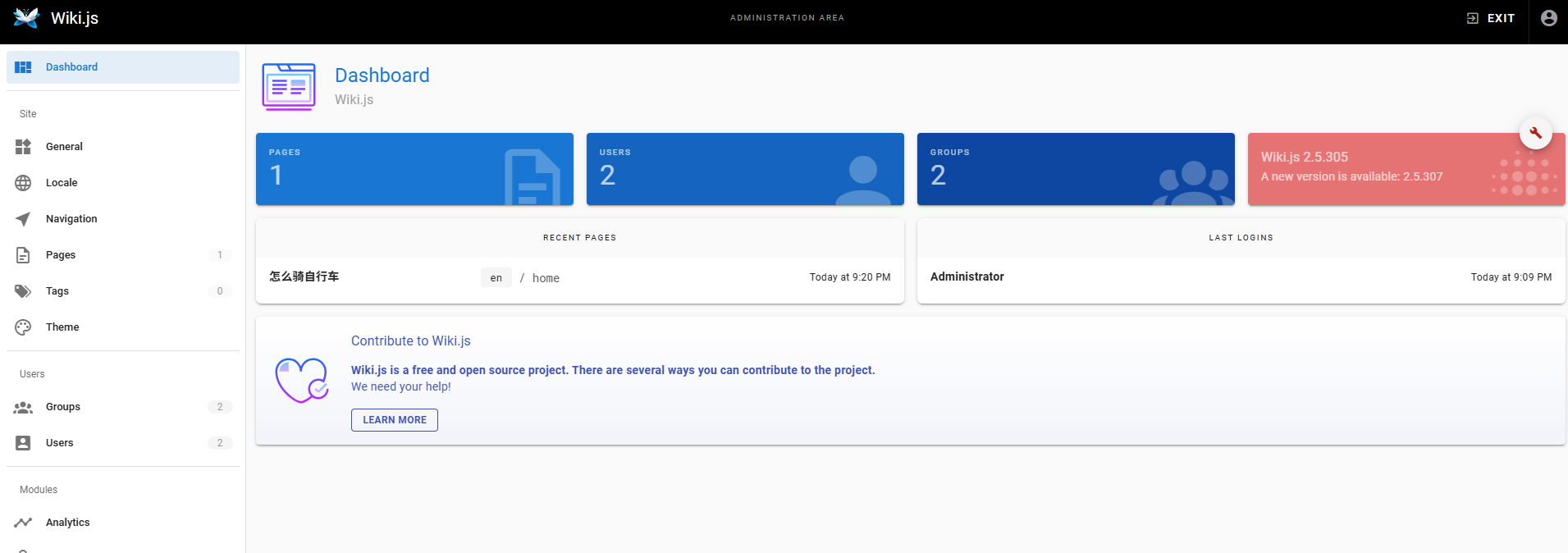Click the blue Pages count card
The height and width of the screenshot is (553, 1568).
(x=414, y=169)
